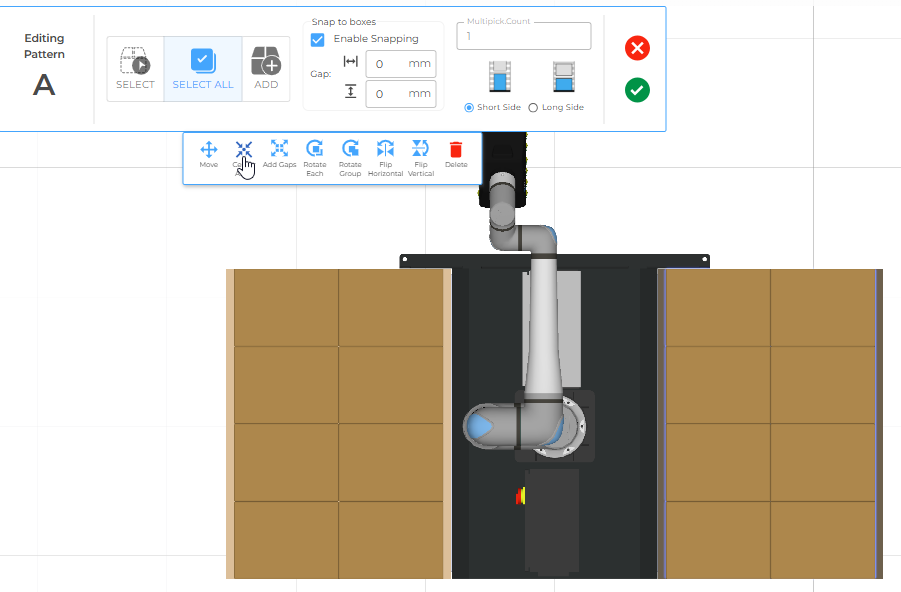This screenshot has width=901, height=592.
Task: Rotate Group of selected boxes
Action: 350,158
